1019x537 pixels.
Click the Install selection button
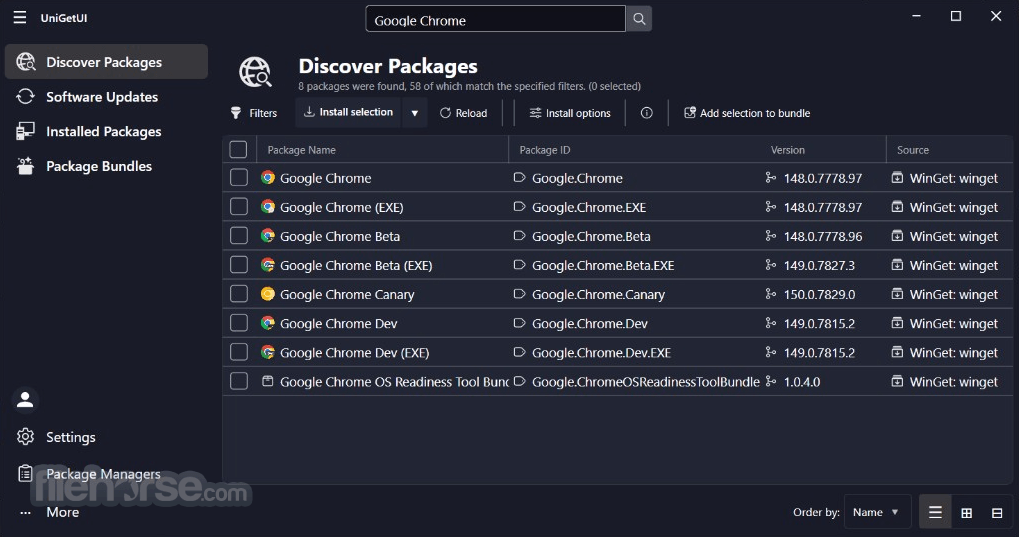[349, 112]
